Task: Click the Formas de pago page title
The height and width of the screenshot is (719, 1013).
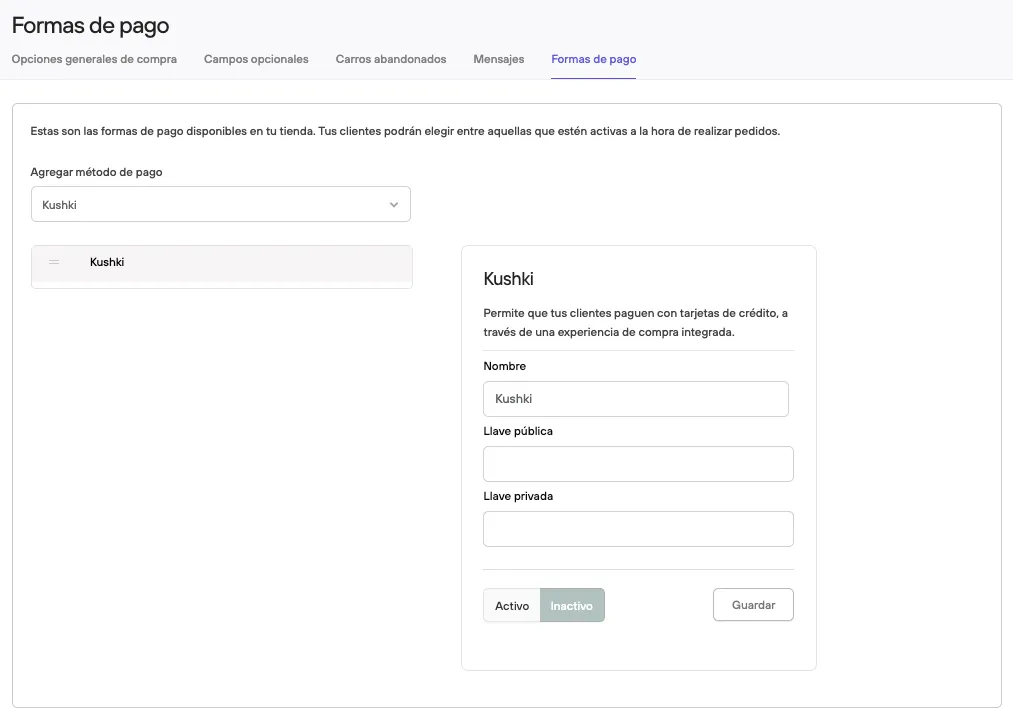Action: (90, 25)
